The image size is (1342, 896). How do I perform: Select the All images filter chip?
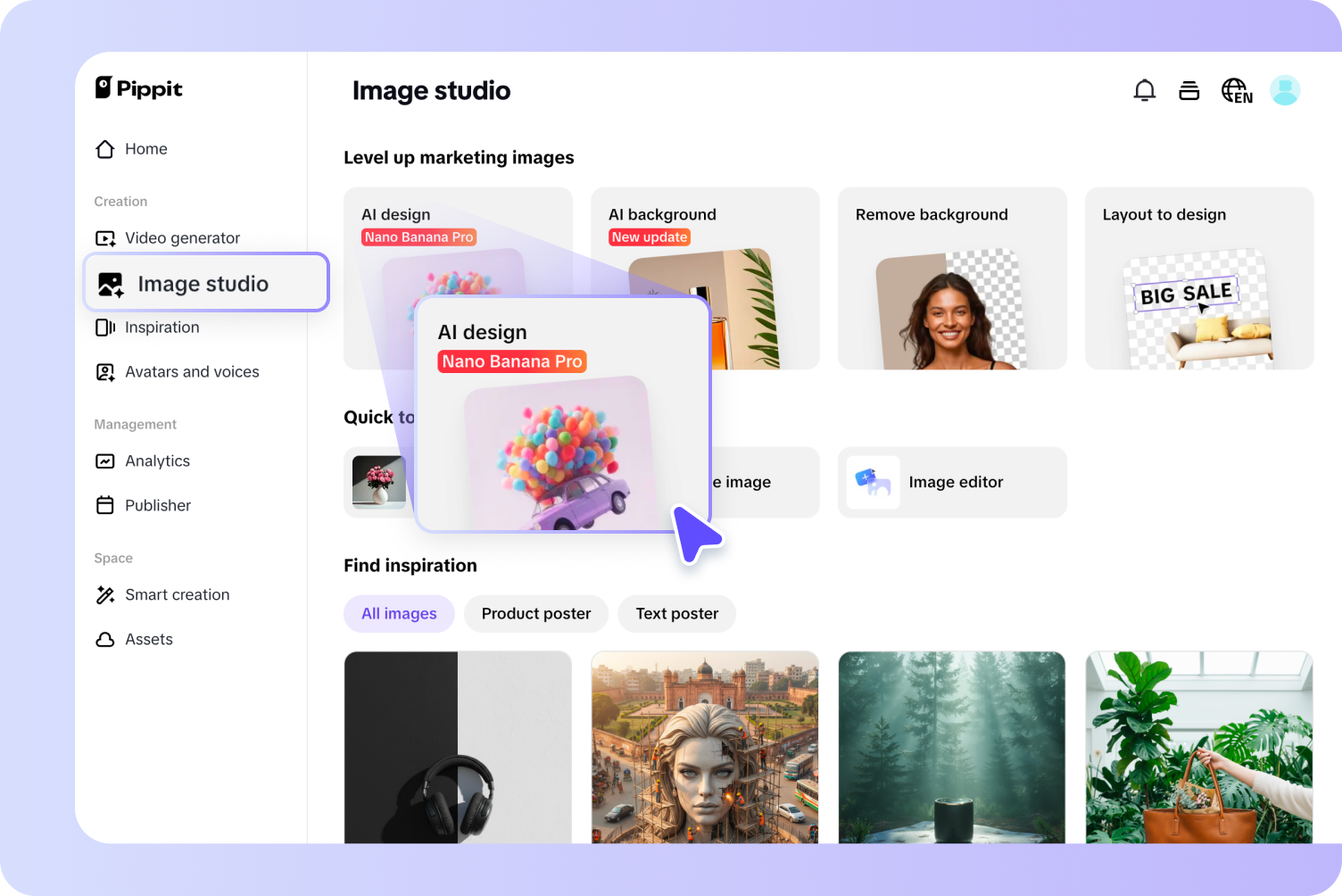coord(399,613)
